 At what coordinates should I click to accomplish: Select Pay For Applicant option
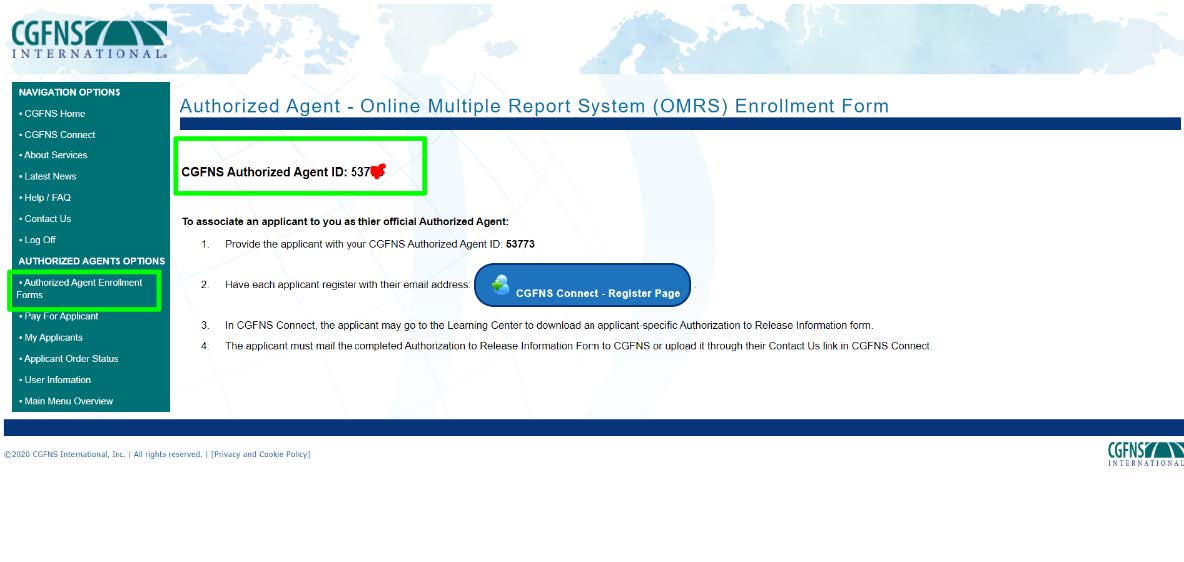point(61,317)
